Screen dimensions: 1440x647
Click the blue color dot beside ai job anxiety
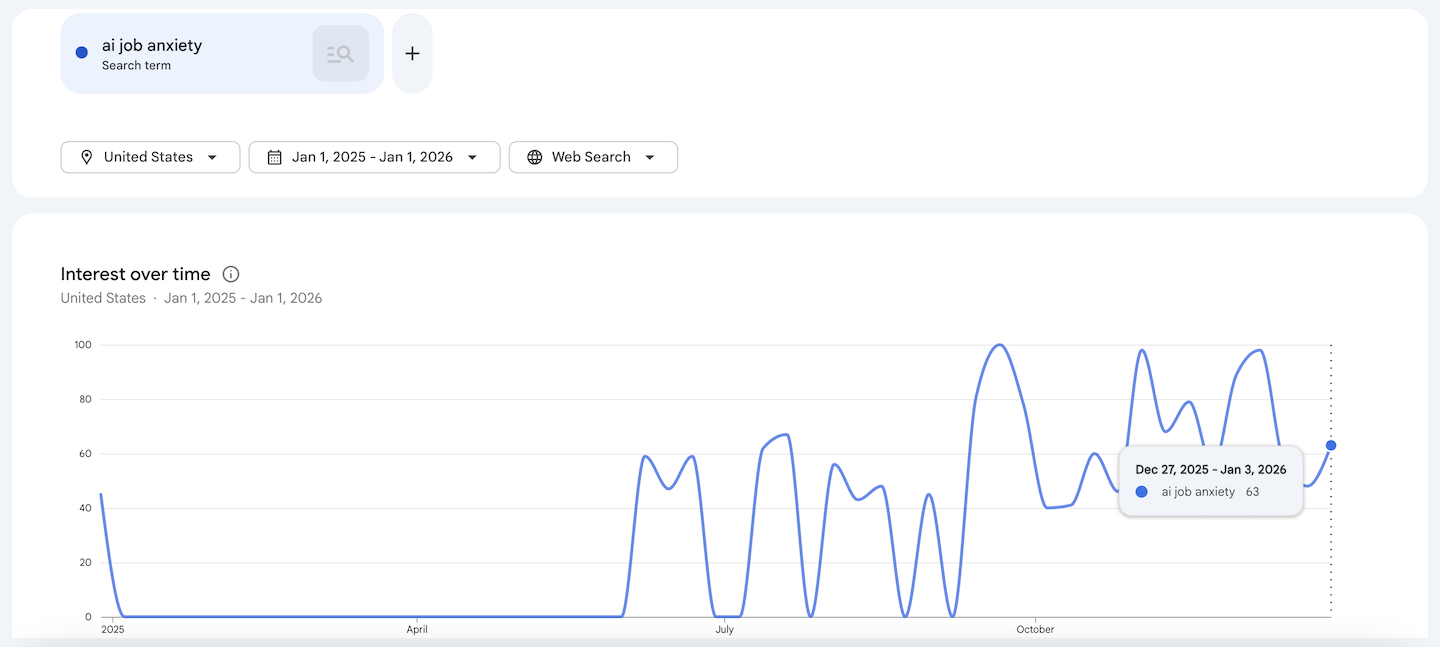[82, 53]
